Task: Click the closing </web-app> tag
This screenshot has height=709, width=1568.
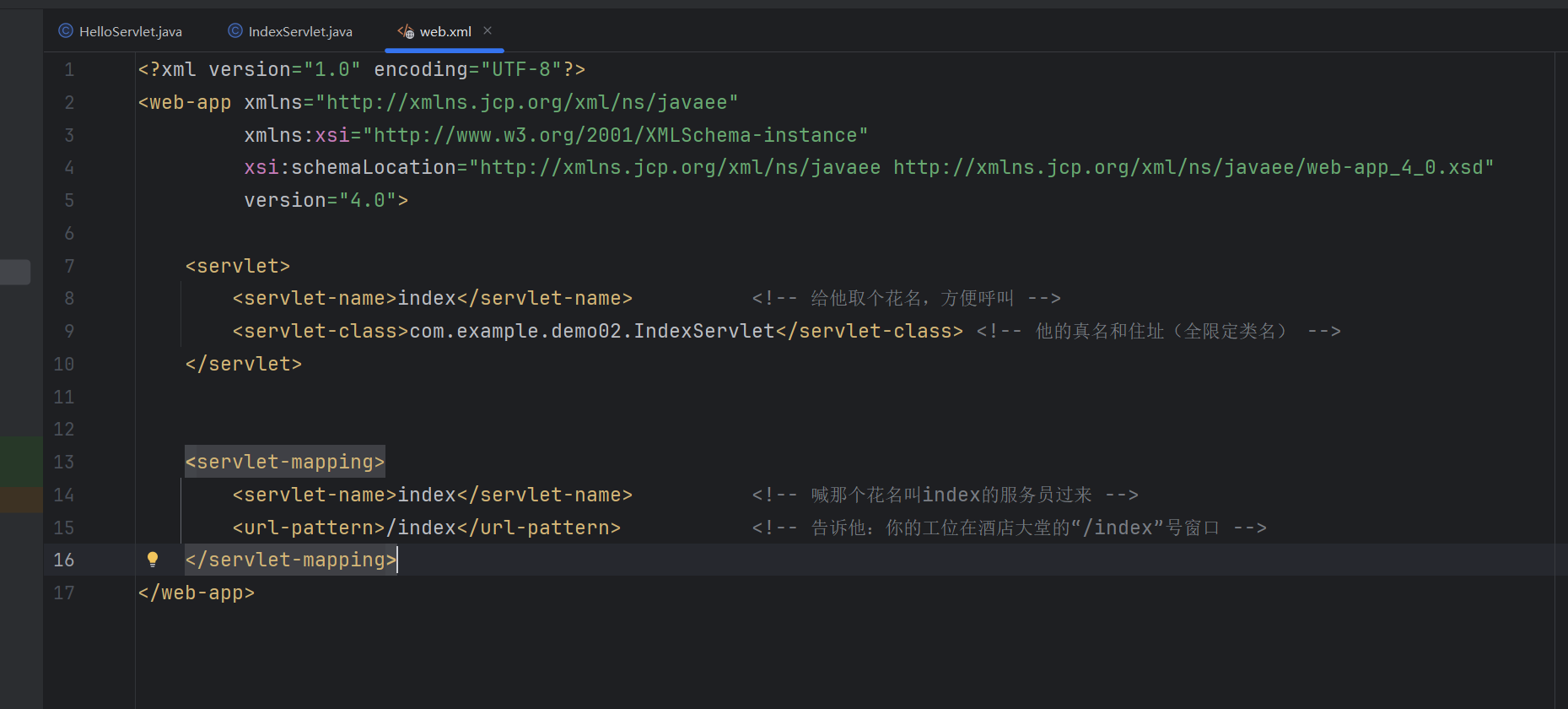Action: pyautogui.click(x=197, y=593)
